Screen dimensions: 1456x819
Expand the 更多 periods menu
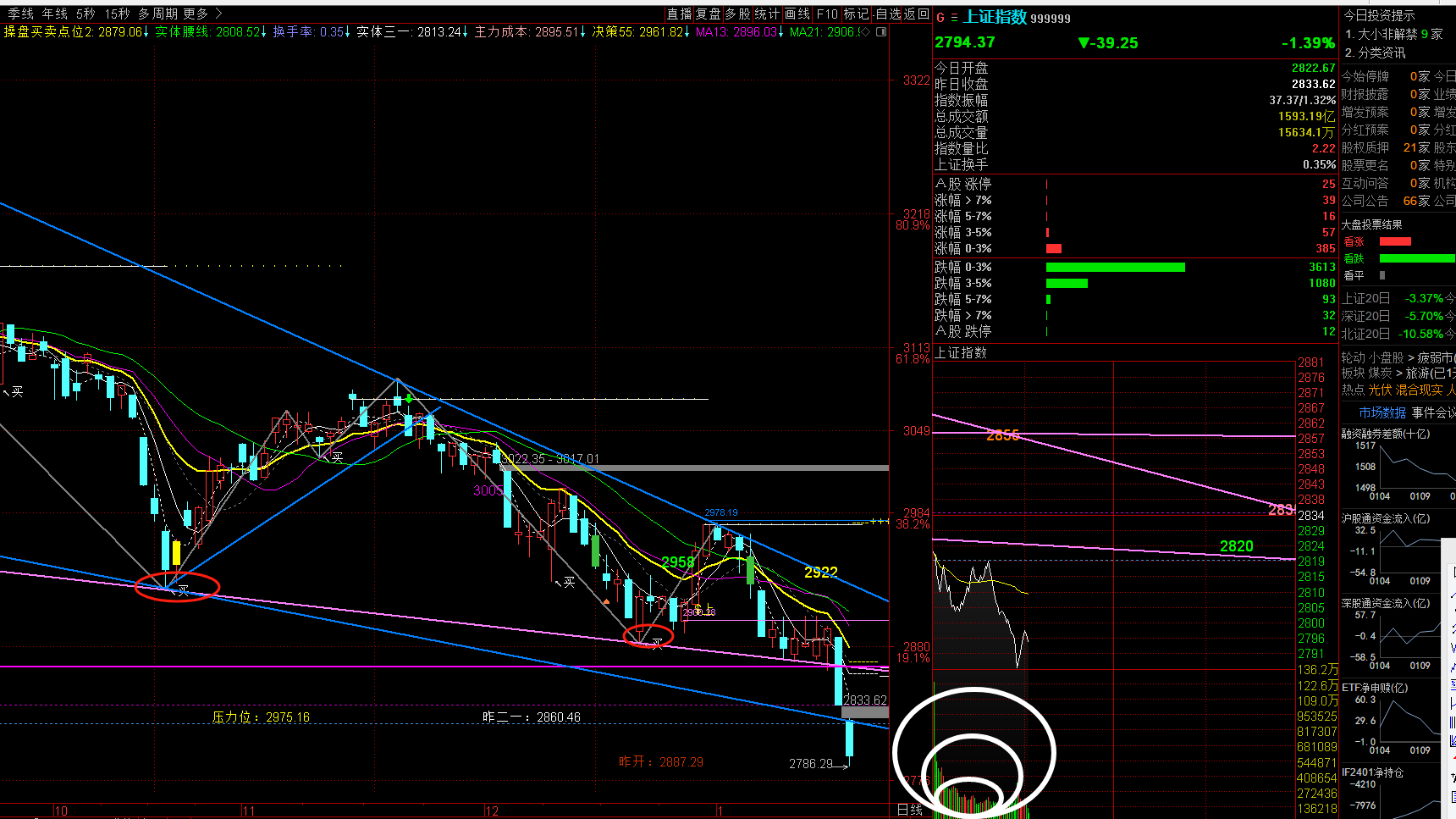coord(202,14)
